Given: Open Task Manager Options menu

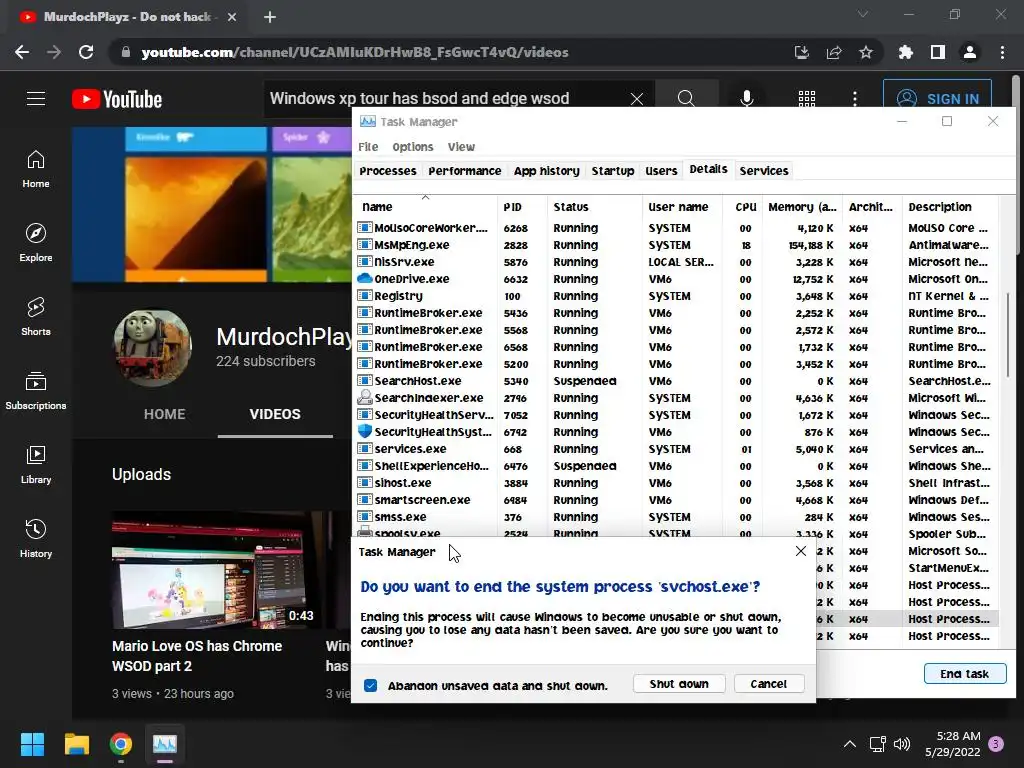Looking at the screenshot, I should [x=413, y=147].
